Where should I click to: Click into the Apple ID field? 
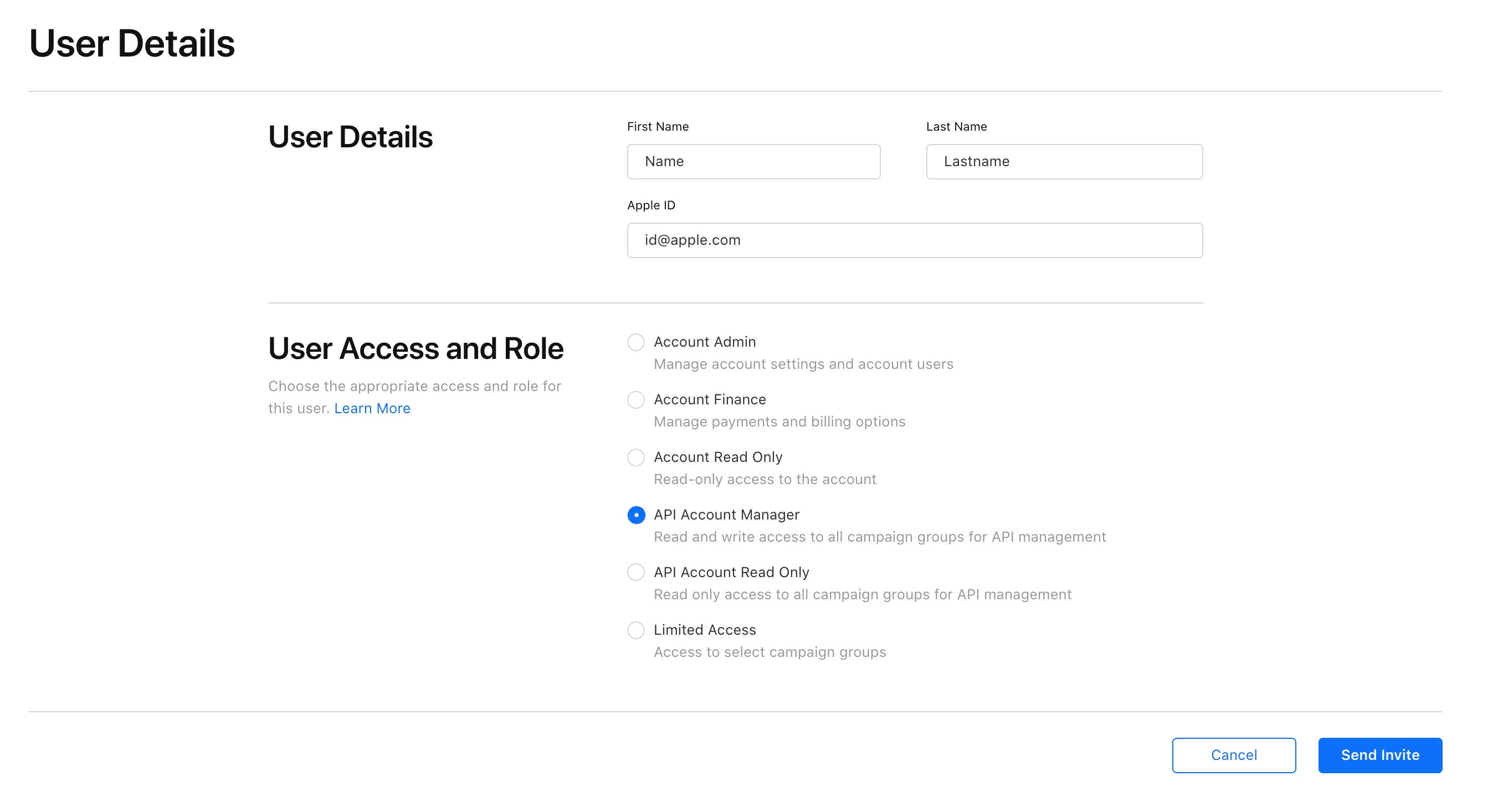tap(914, 240)
